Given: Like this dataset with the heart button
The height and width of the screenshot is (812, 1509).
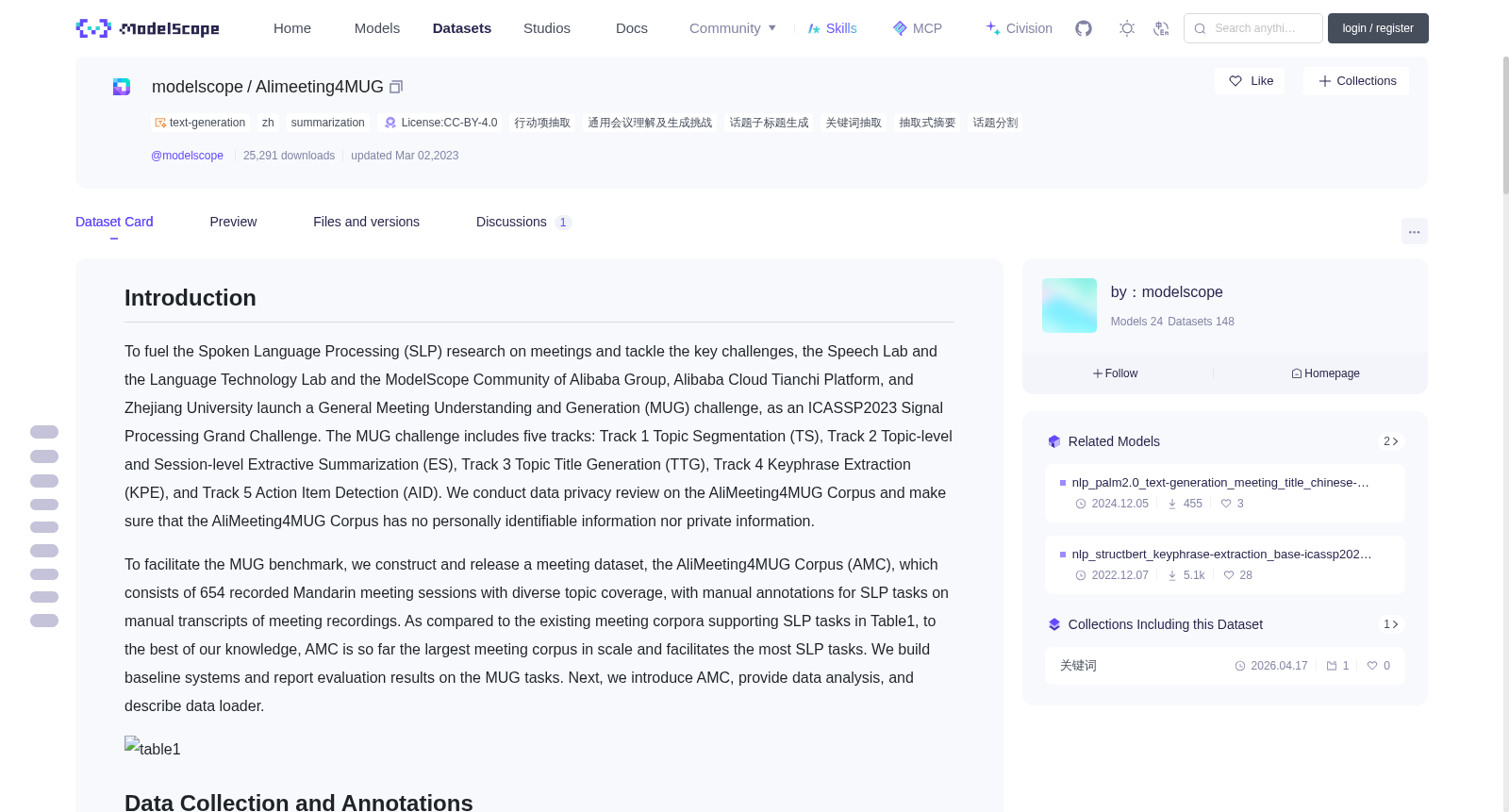Looking at the screenshot, I should [x=1250, y=81].
